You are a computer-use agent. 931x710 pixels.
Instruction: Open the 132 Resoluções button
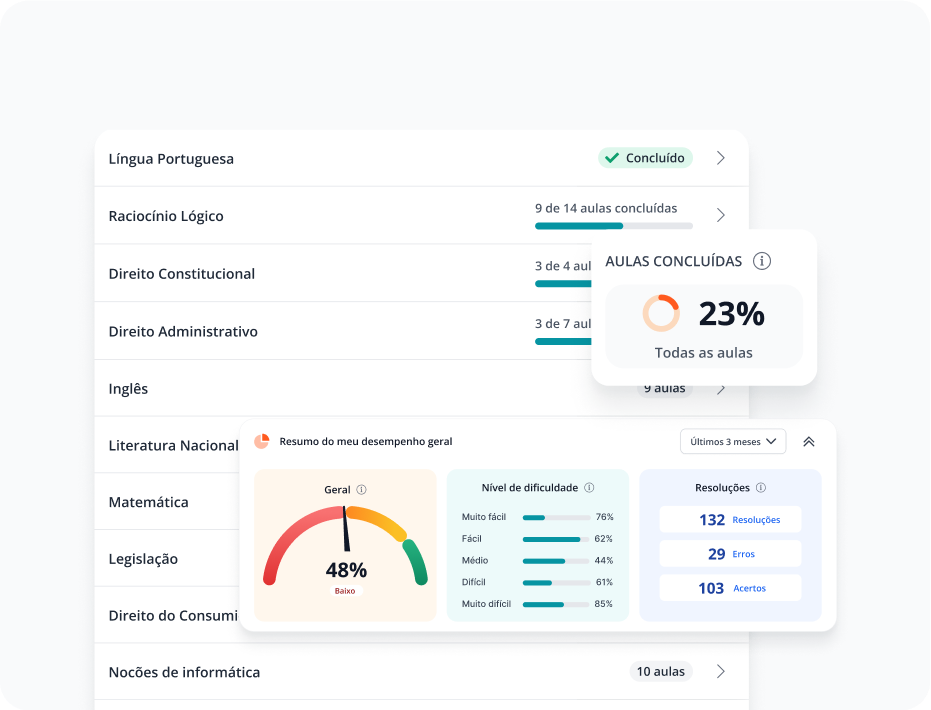click(730, 520)
